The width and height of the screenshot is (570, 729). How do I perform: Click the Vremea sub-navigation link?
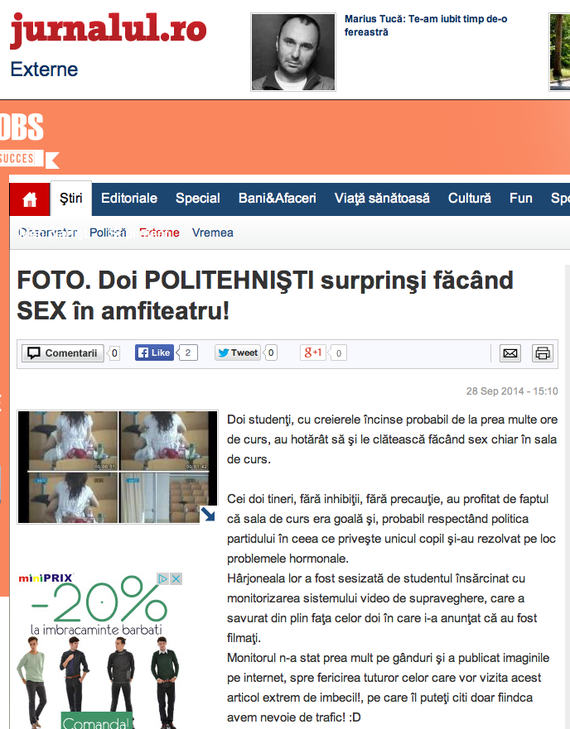212,232
